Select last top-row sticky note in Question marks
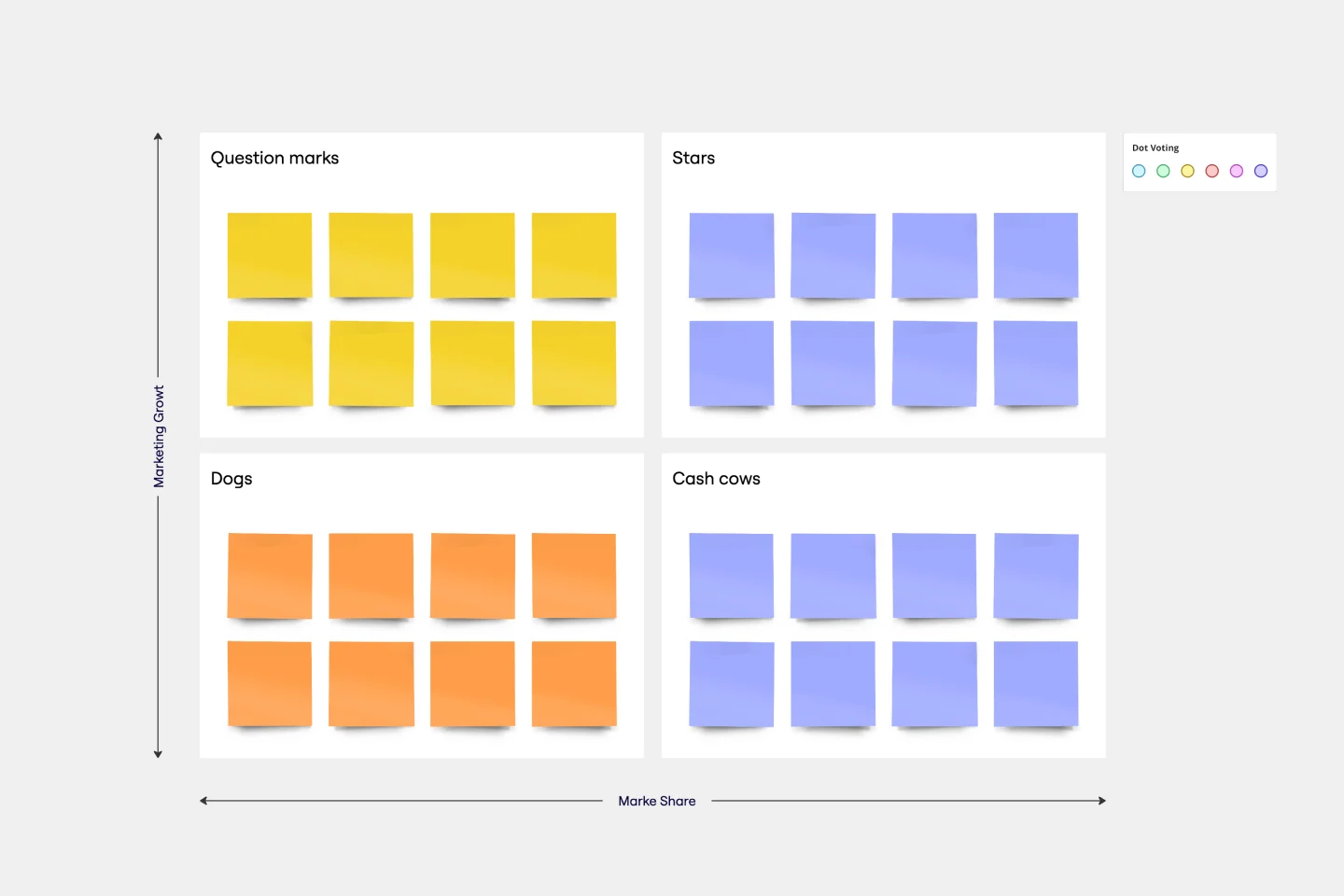The image size is (1344, 896). click(574, 256)
